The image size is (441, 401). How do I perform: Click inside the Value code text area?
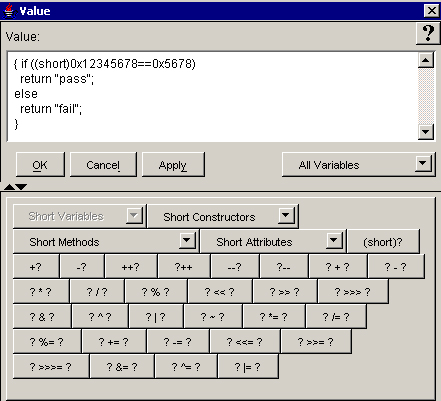(x=212, y=97)
